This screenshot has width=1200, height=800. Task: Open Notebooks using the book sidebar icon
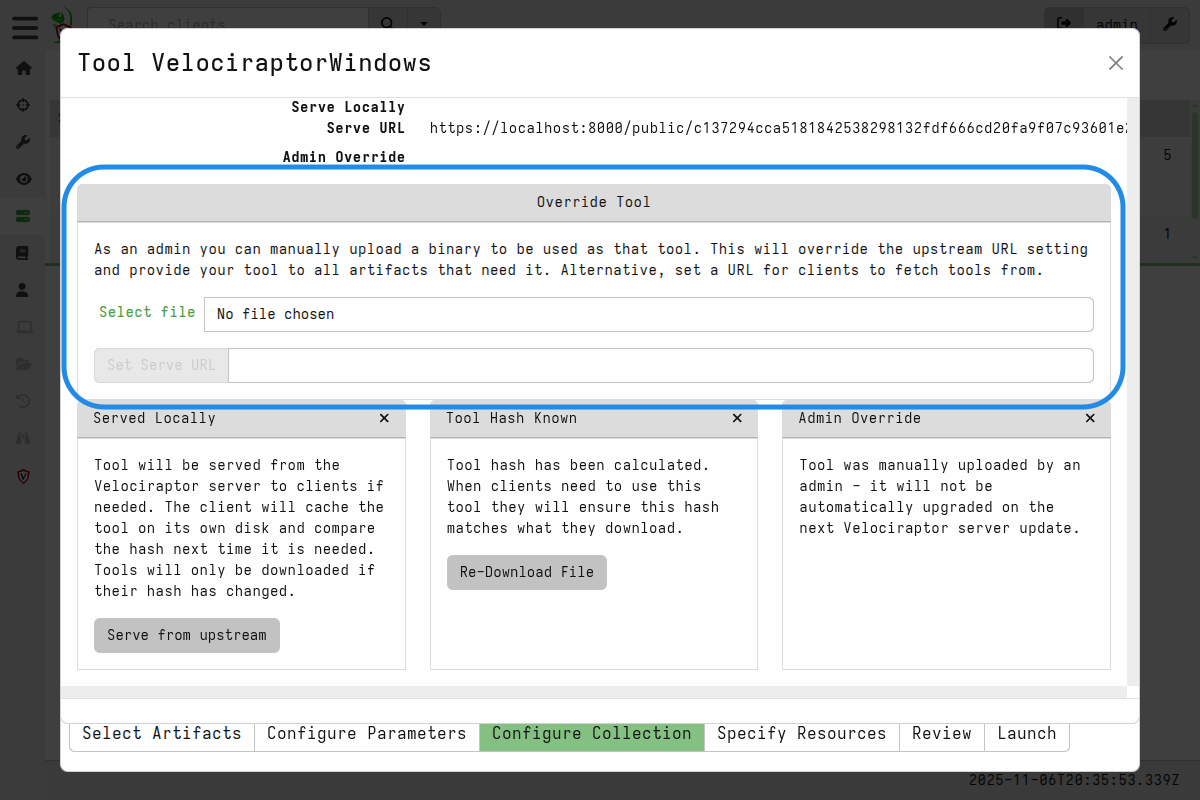click(23, 252)
